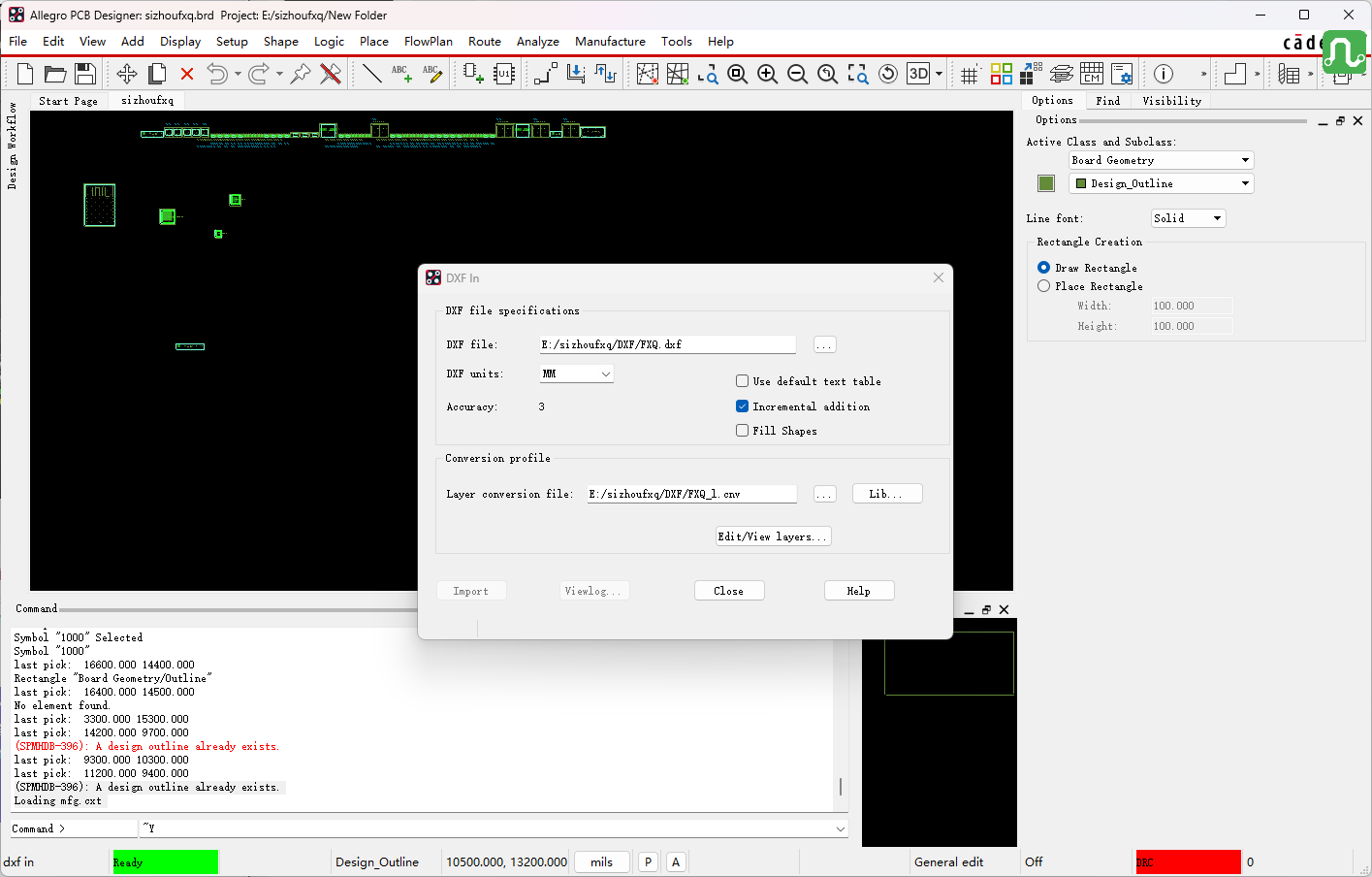Open the Constraint Manager CM icon
This screenshot has width=1372, height=877.
click(x=1092, y=74)
